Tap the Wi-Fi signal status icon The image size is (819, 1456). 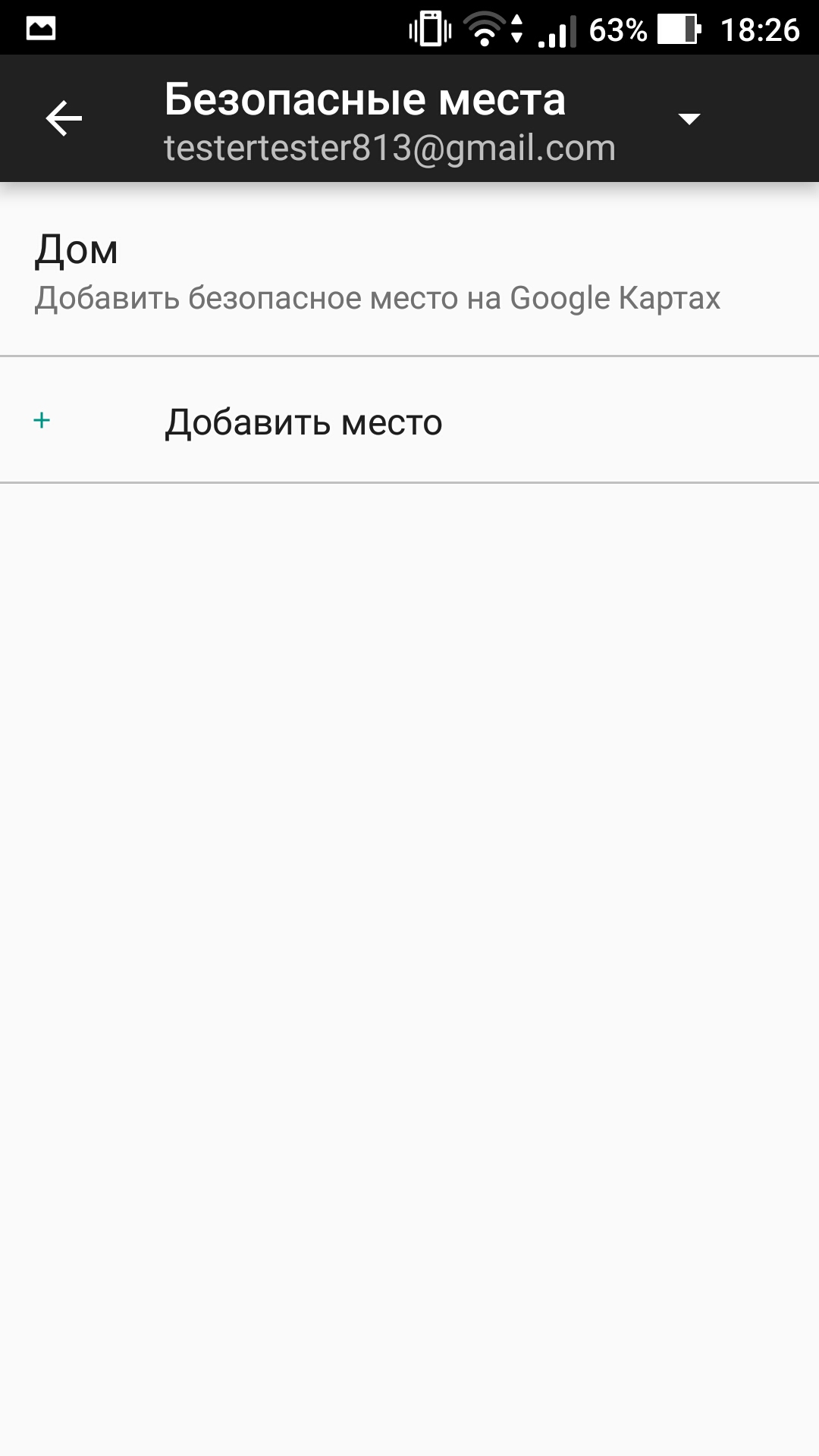click(483, 30)
